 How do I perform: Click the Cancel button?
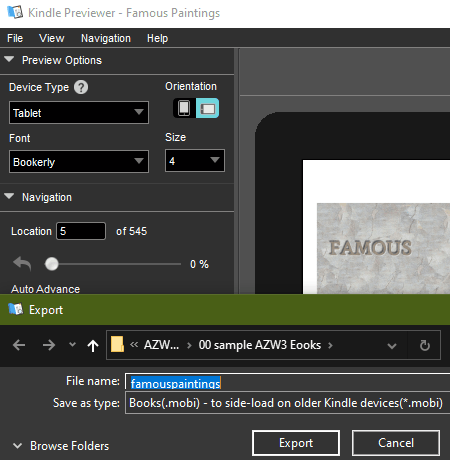point(396,443)
